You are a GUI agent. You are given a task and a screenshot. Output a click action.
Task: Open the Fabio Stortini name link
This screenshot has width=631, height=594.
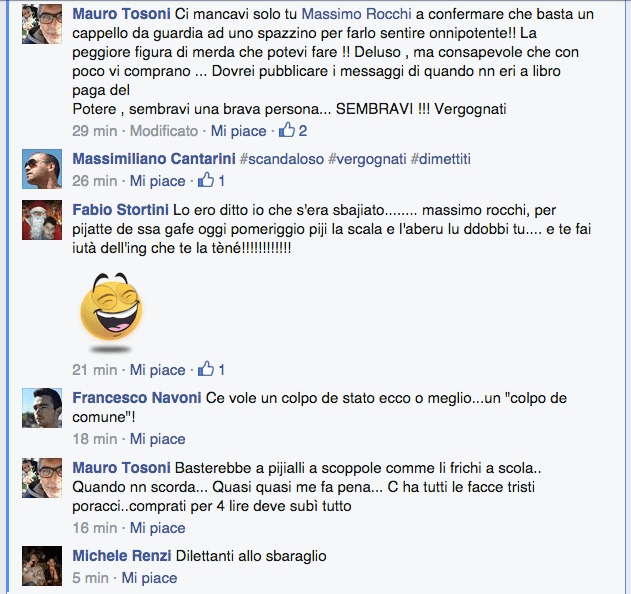[x=120, y=210]
